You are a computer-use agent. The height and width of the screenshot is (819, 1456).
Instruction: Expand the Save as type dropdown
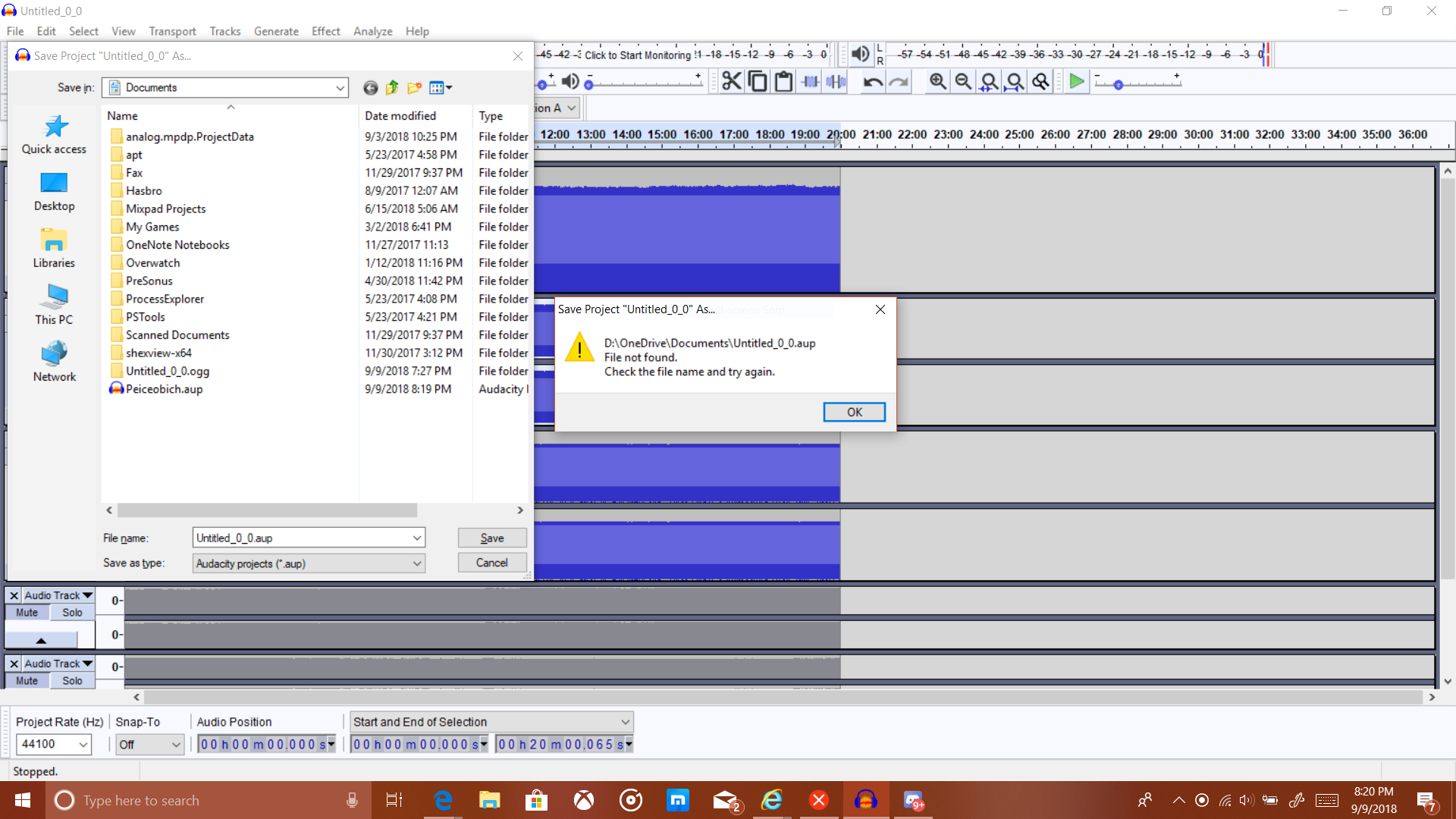416,563
